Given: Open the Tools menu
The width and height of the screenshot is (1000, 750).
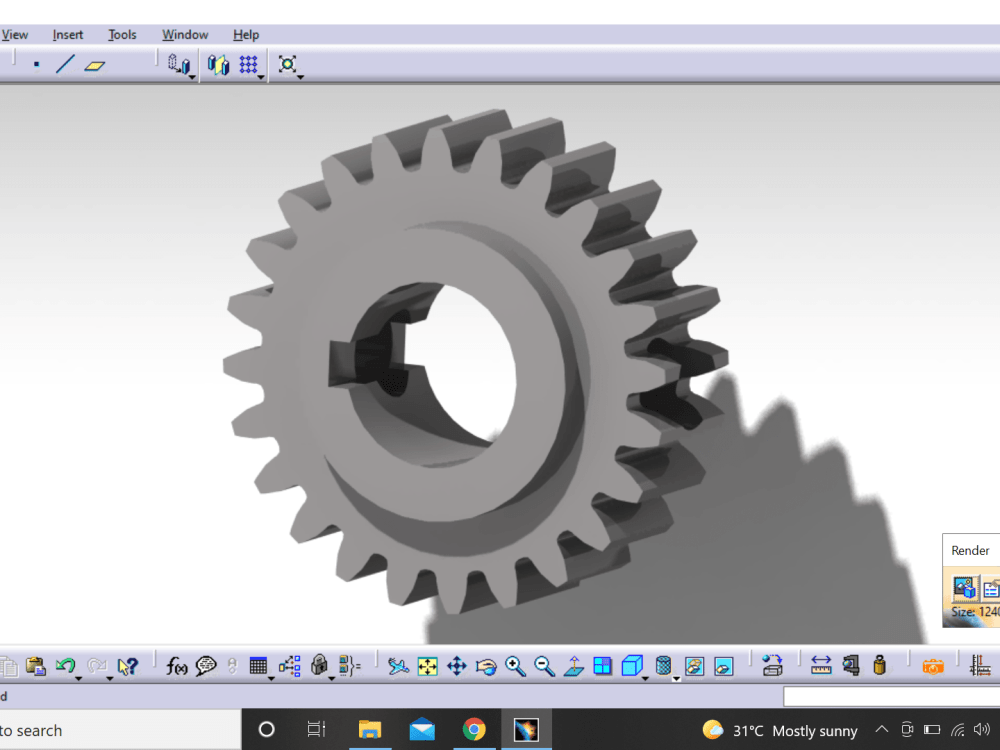Looking at the screenshot, I should click(122, 34).
